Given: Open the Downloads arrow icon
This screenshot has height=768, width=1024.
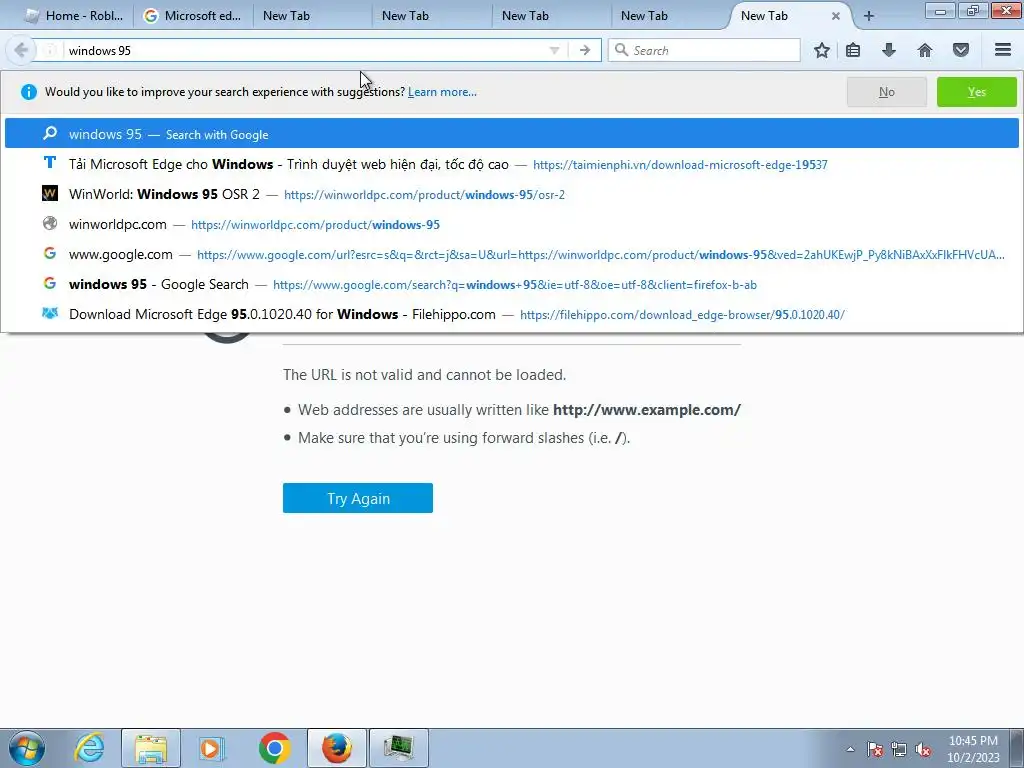Looking at the screenshot, I should [889, 50].
